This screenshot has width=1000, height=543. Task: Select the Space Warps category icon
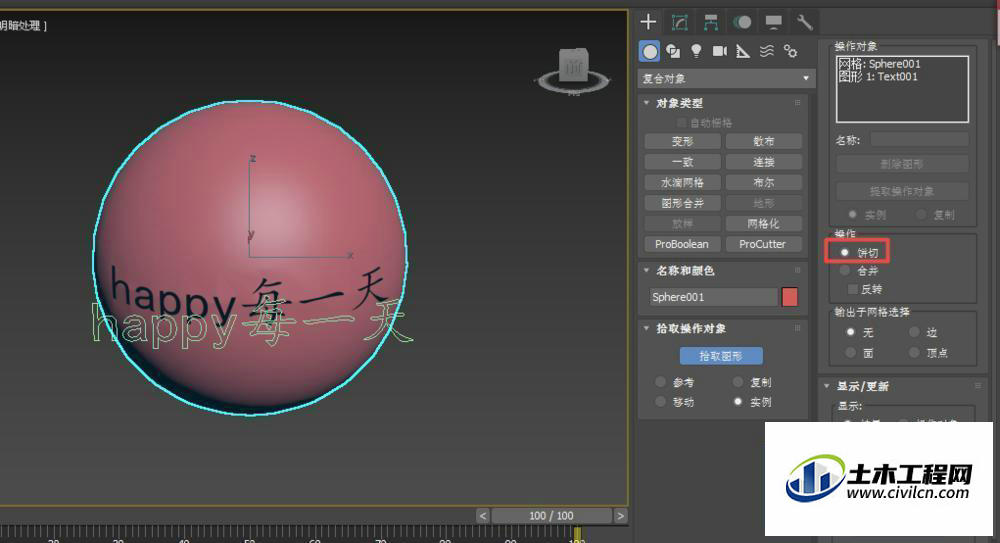767,51
